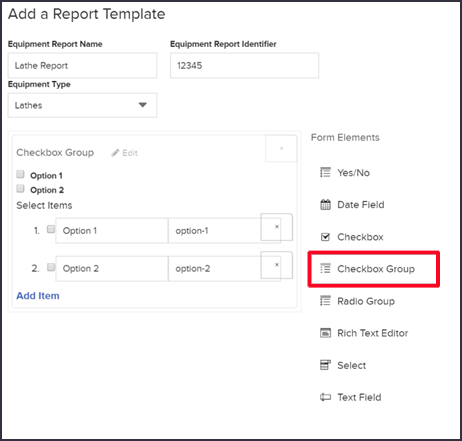Click the Add Item link
Image resolution: width=462 pixels, height=441 pixels.
38,296
